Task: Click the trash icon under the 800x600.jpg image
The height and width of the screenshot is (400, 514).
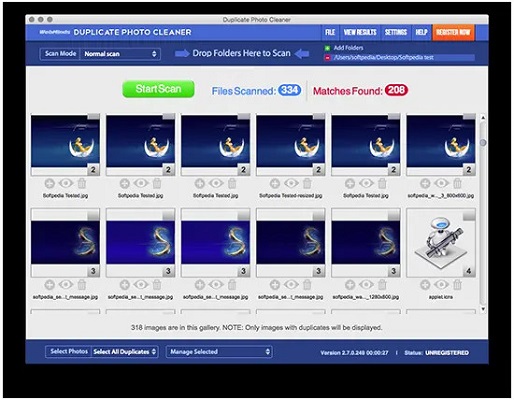Action: [x=457, y=183]
